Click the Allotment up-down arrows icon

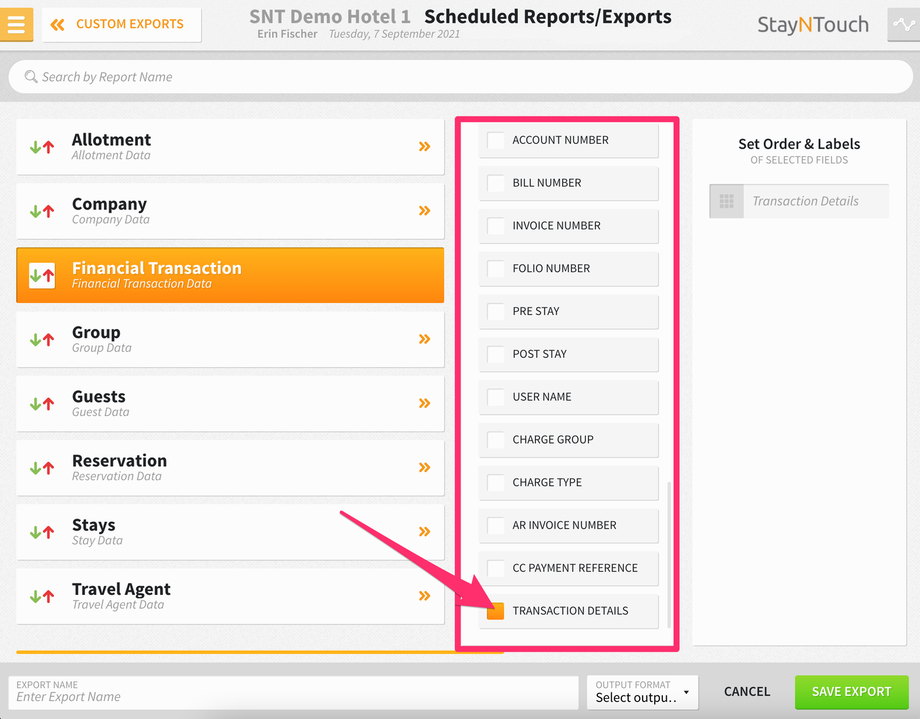(x=42, y=147)
